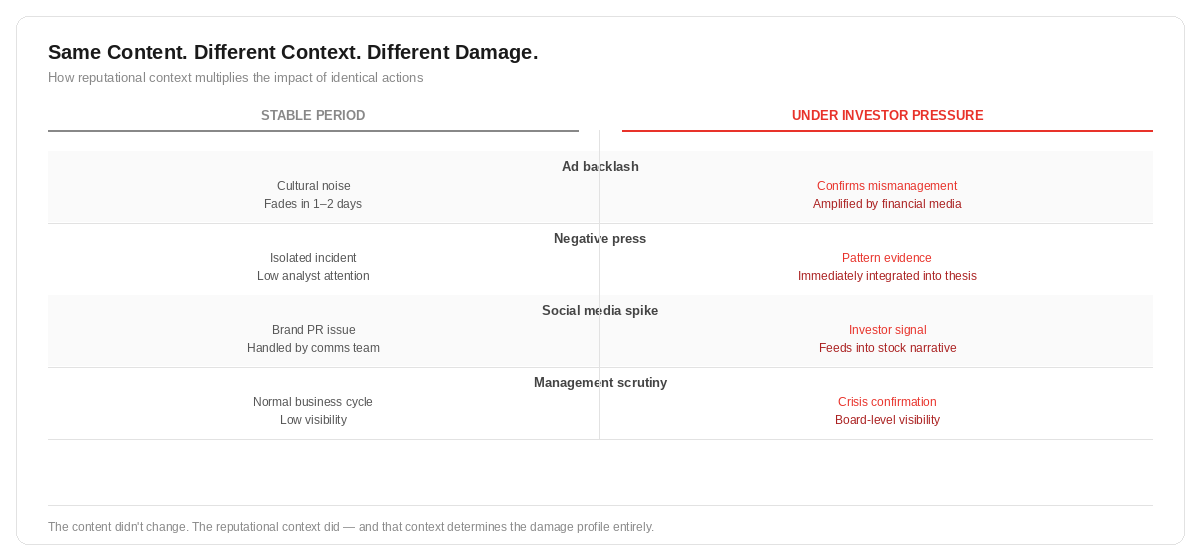Click the footer note 'The content didn't change'
The height and width of the screenshot is (560, 1200).
351,527
